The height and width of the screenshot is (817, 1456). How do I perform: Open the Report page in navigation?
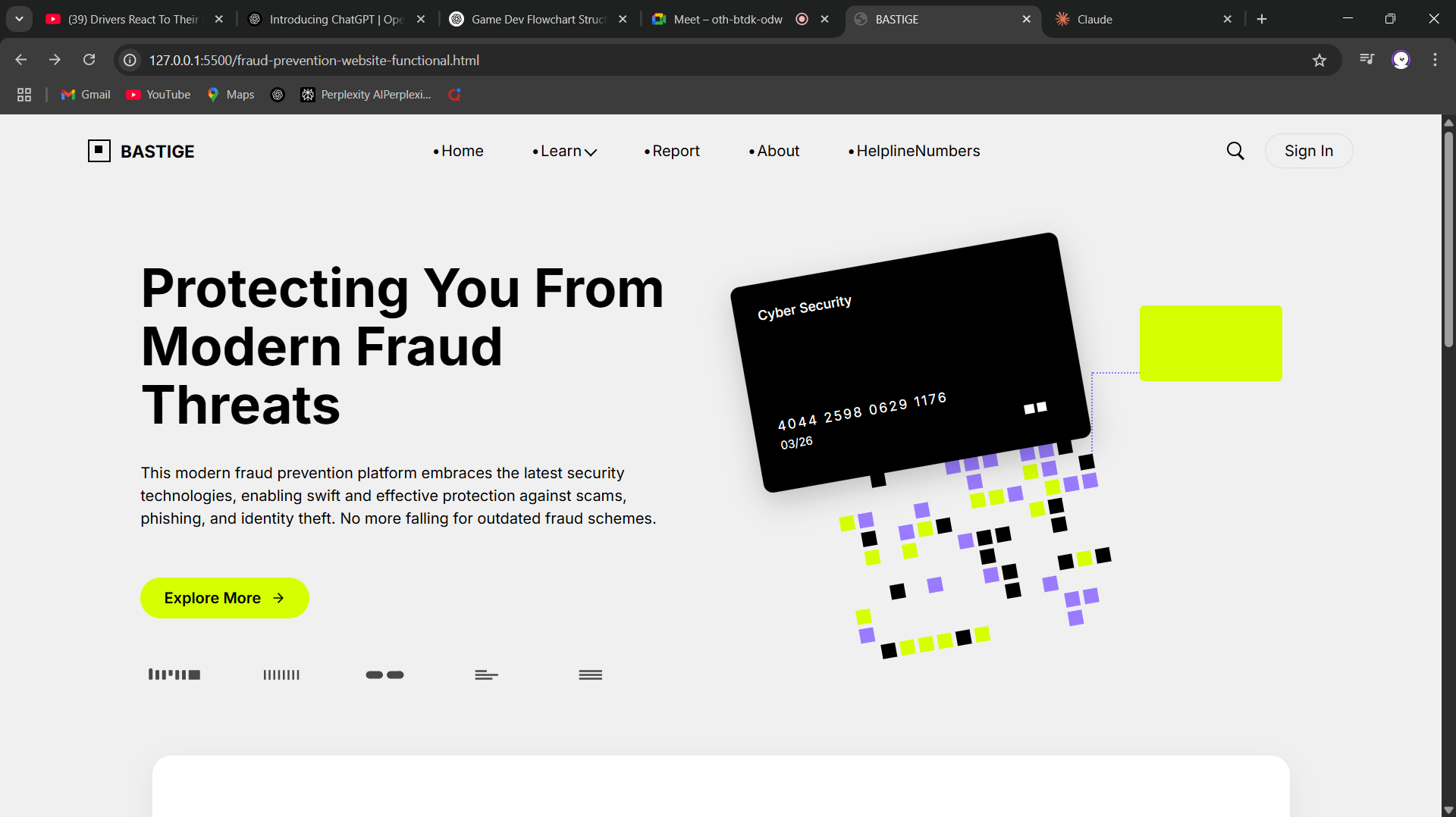coord(672,151)
